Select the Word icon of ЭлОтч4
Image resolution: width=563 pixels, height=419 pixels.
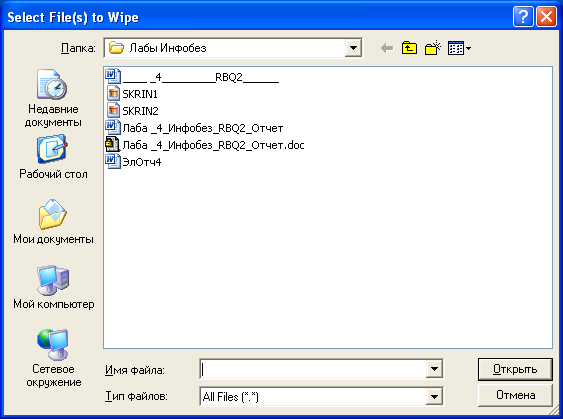[x=113, y=161]
